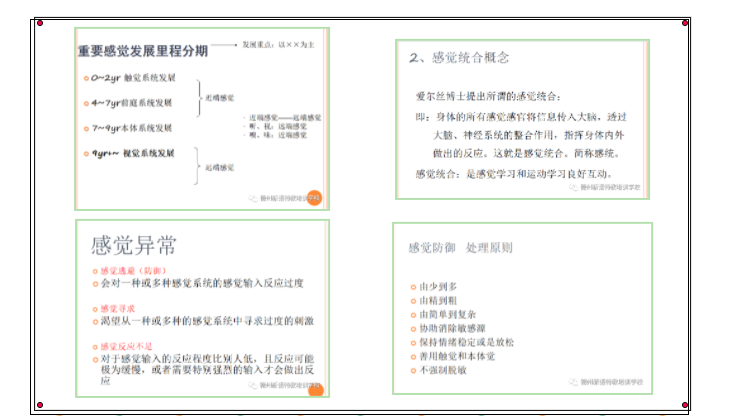Click the red text 感觉反应不足
The image size is (743, 416).
tap(127, 345)
